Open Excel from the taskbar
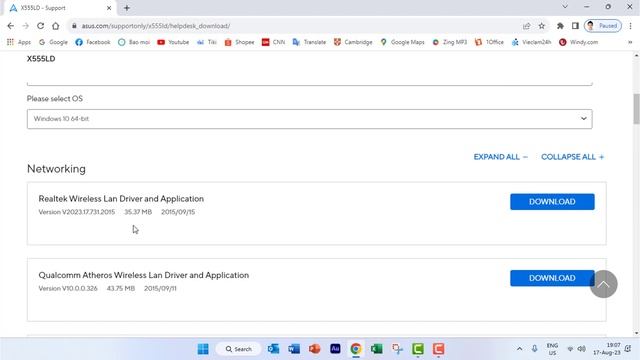Screen dimensions: 640x360 376,349
